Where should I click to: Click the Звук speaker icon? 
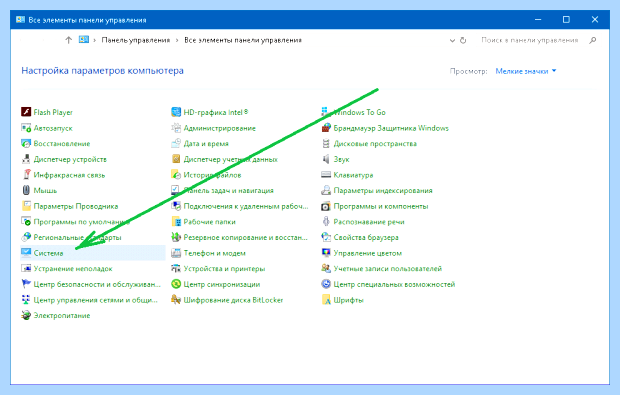coord(326,159)
